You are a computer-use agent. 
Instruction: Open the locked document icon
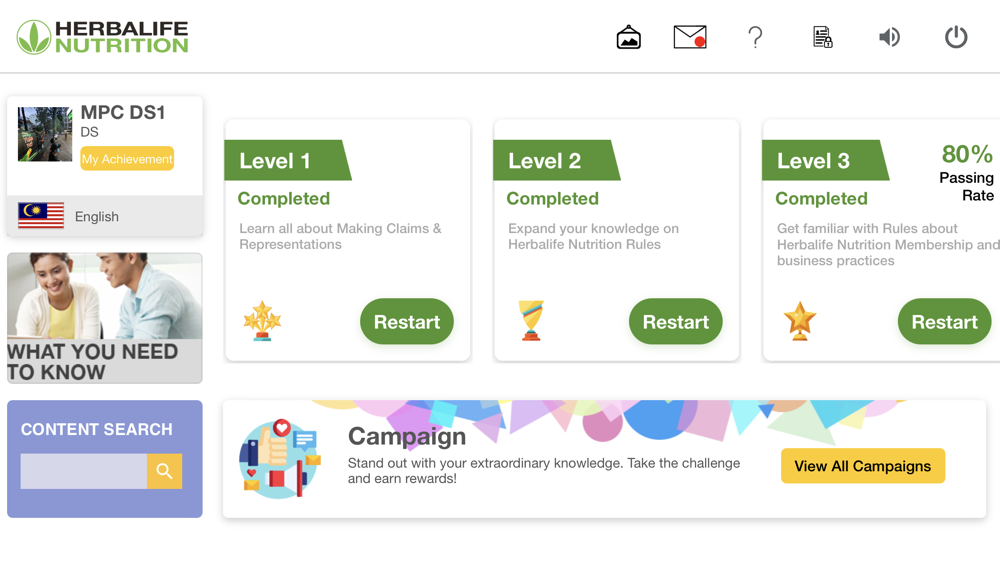(822, 38)
